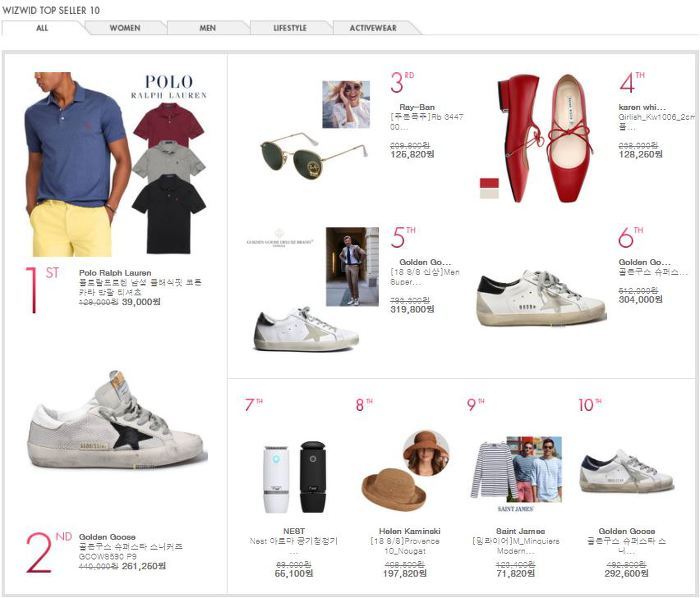Open the Ray-Ban brand name link
The height and width of the screenshot is (598, 700).
pos(417,107)
